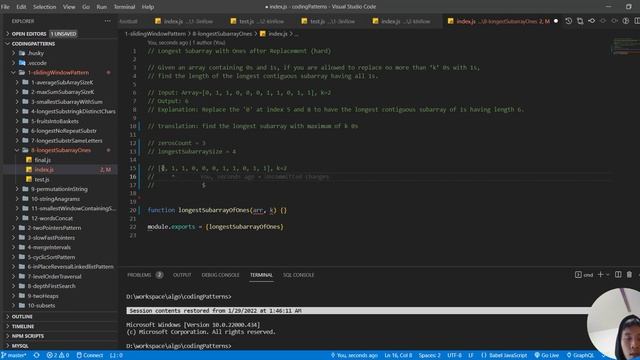Viewport: 640px width, 360px height.
Task: Kill terminal with trash icon
Action: pos(629,275)
